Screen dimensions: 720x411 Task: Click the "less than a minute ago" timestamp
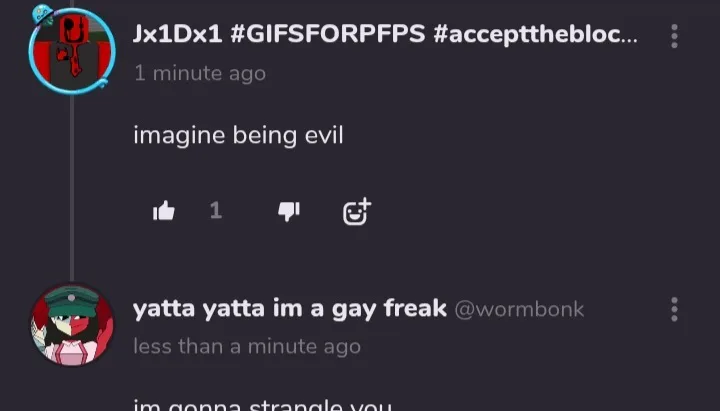pyautogui.click(x=247, y=346)
